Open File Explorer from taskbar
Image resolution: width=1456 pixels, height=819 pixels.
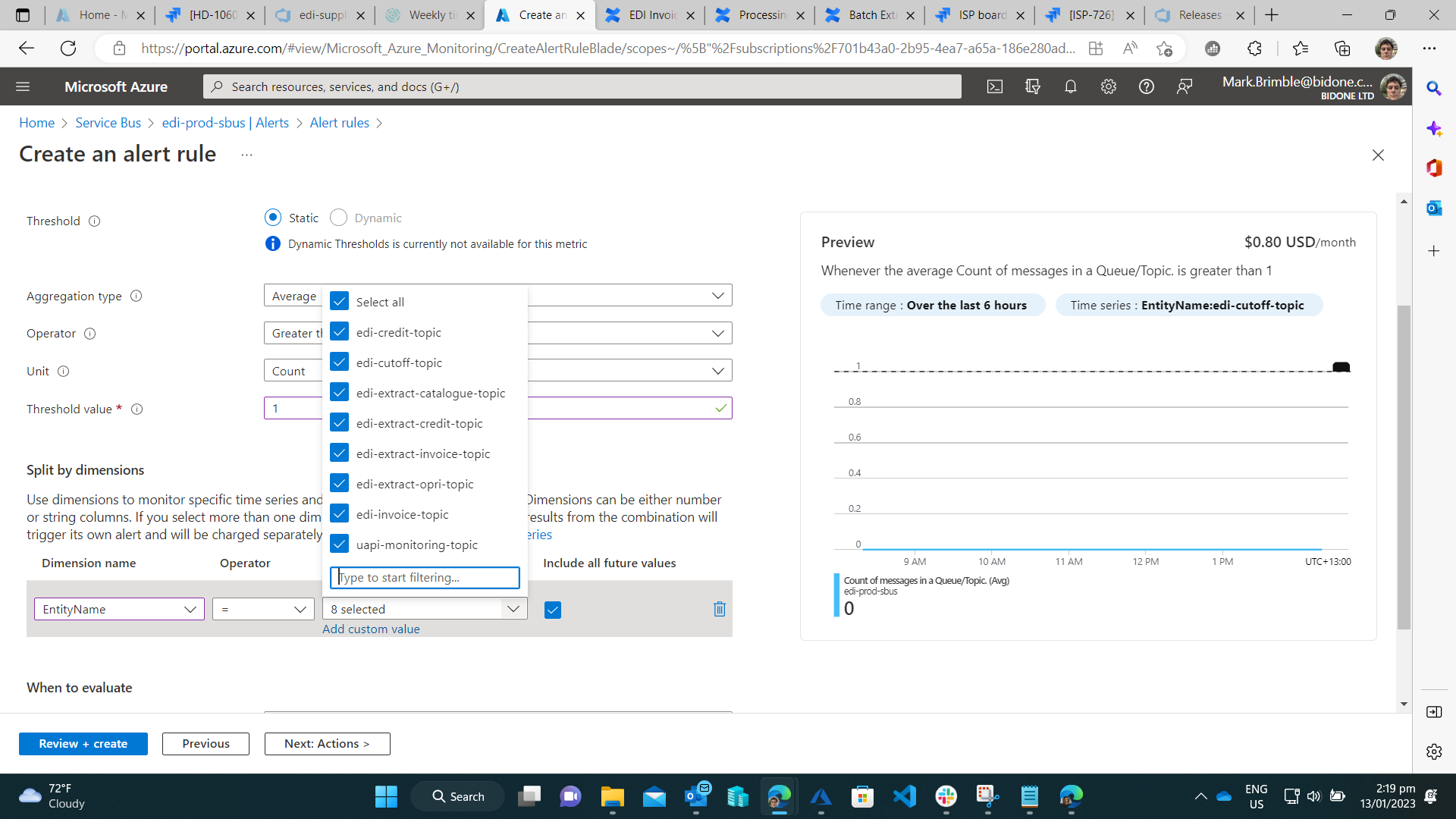coord(612,796)
